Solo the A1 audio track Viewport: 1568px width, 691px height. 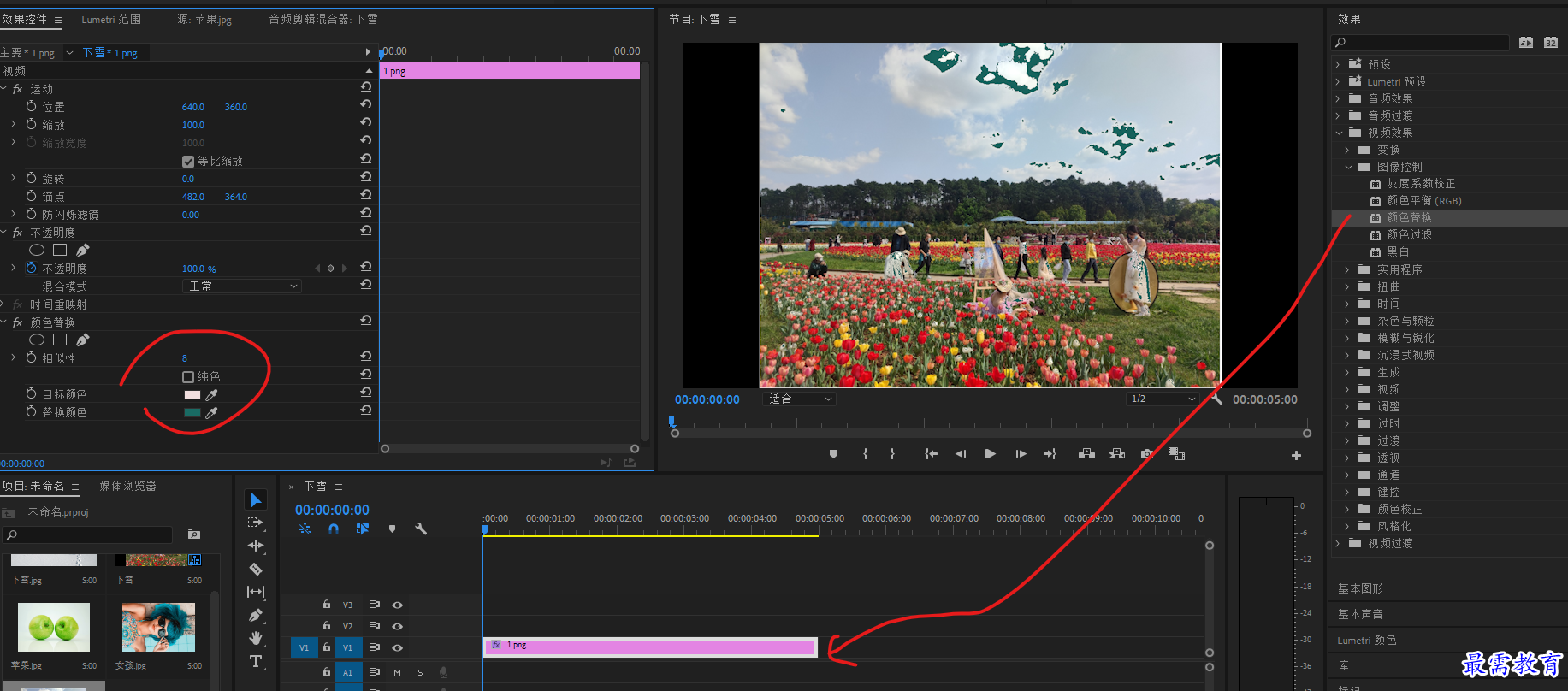click(x=420, y=672)
